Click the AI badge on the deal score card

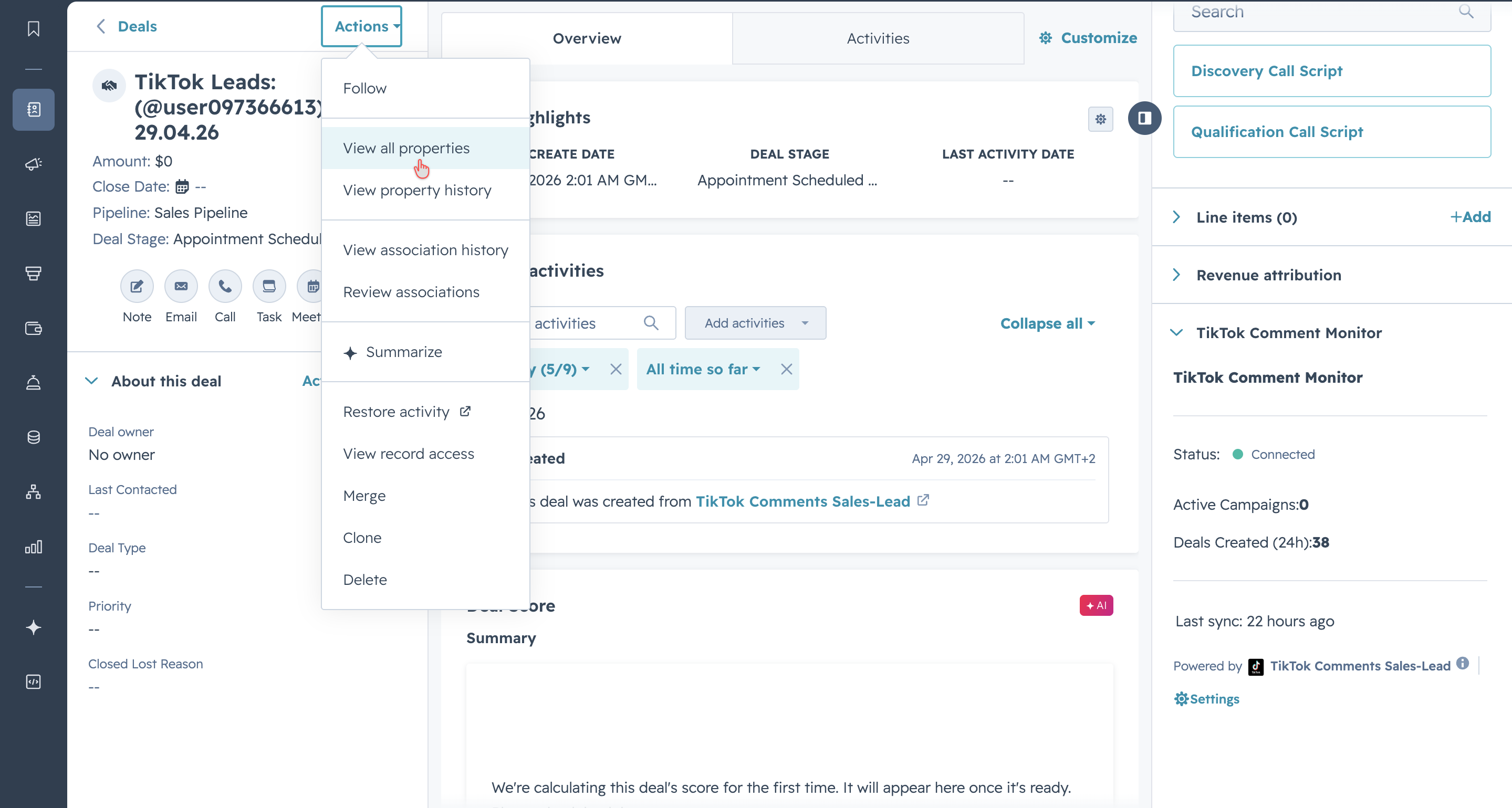1097,605
